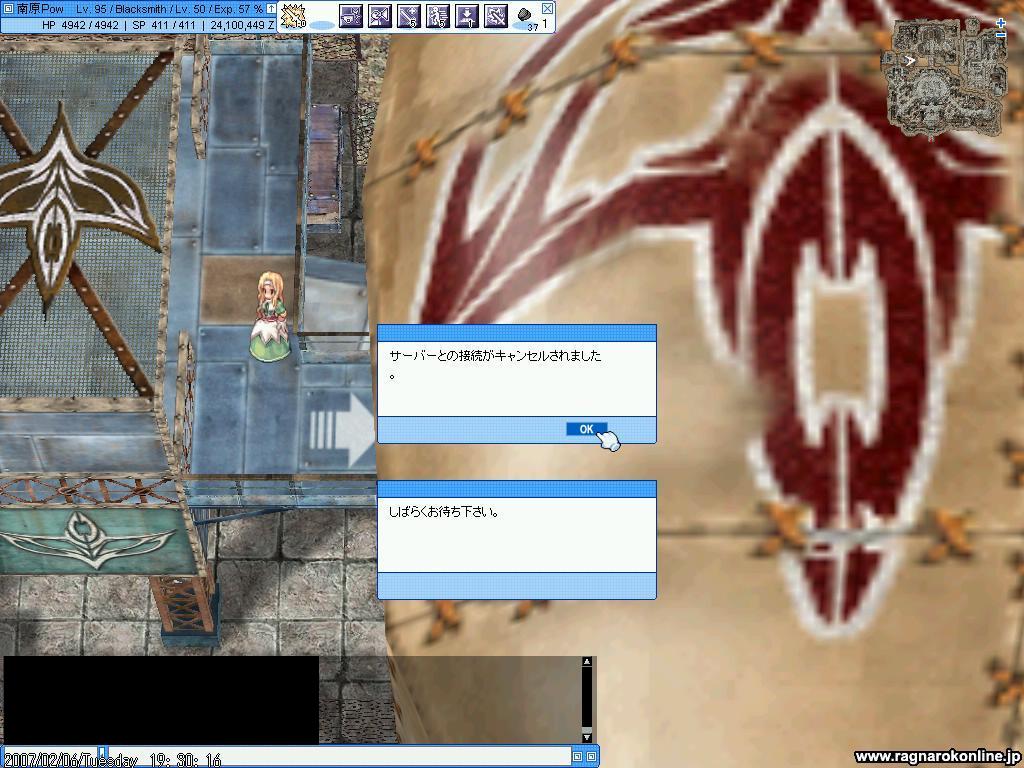The width and height of the screenshot is (1024, 768).
Task: Use the sixth skill slot with down arrow
Action: tap(467, 16)
